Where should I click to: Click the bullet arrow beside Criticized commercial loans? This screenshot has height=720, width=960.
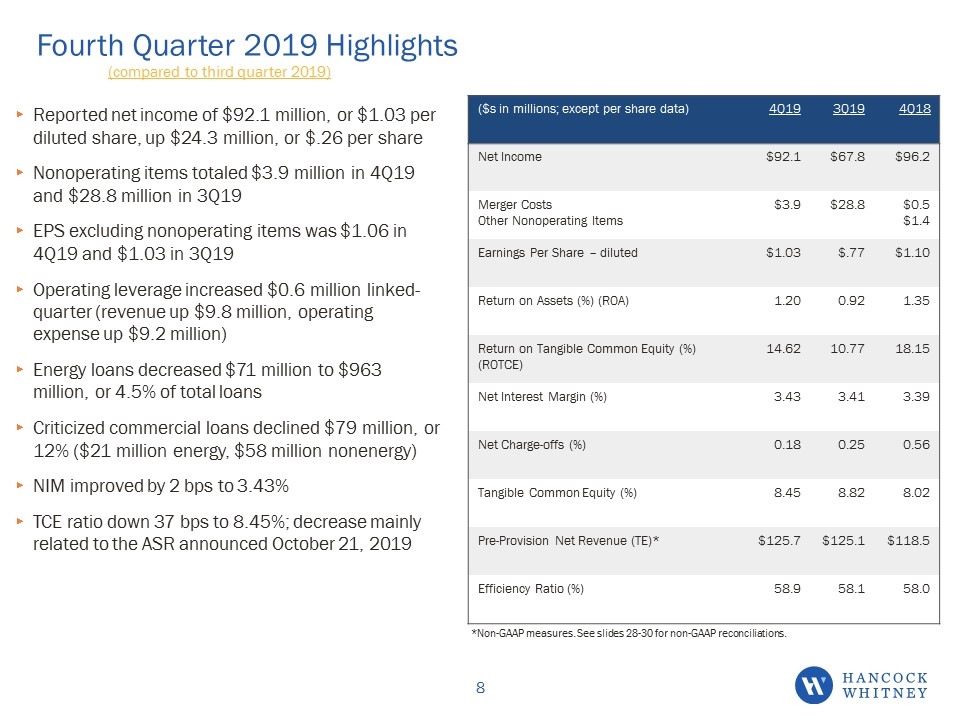click(x=20, y=427)
